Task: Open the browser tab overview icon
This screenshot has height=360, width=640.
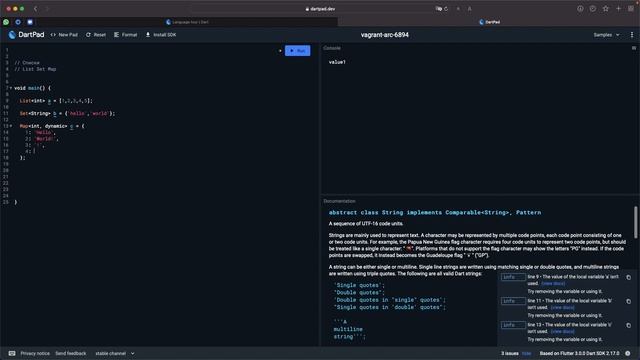Action: point(631,9)
